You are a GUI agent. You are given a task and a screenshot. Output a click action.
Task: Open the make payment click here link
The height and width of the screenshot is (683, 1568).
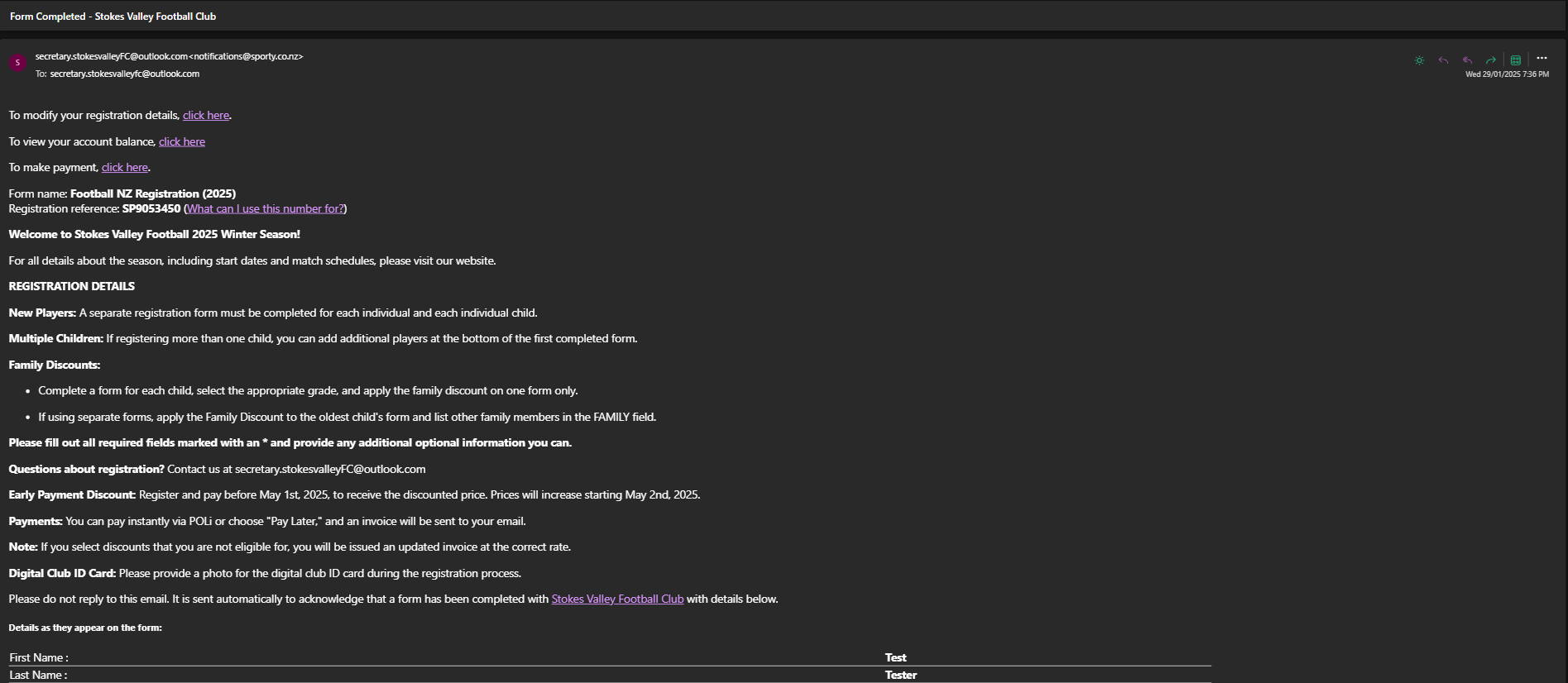(x=124, y=168)
